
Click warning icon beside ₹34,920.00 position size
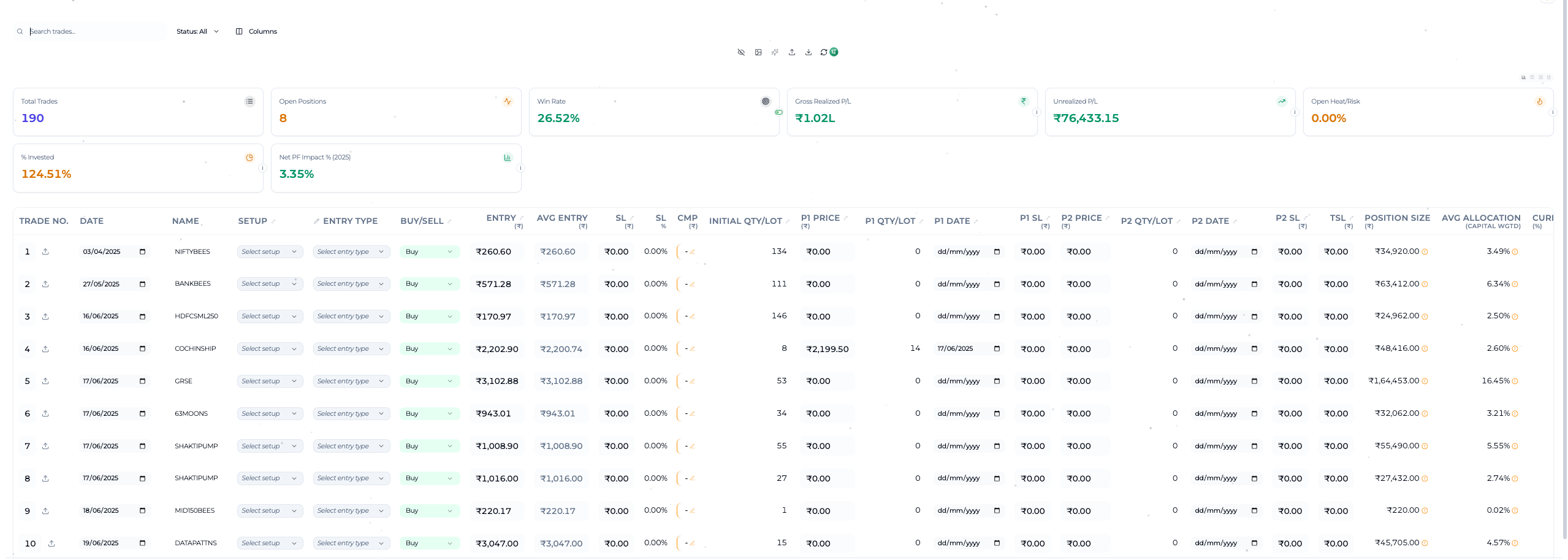1425,252
